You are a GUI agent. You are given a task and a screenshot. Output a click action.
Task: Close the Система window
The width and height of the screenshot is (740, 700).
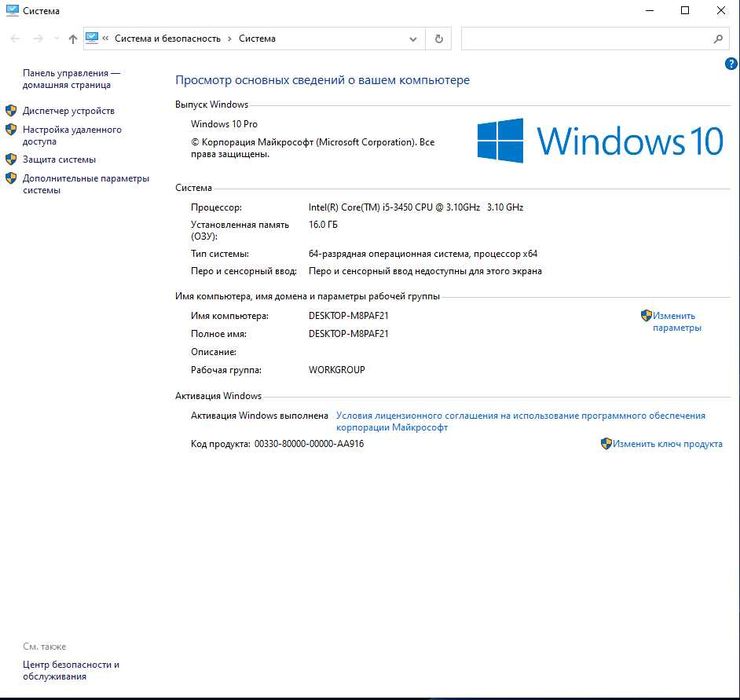click(x=721, y=10)
